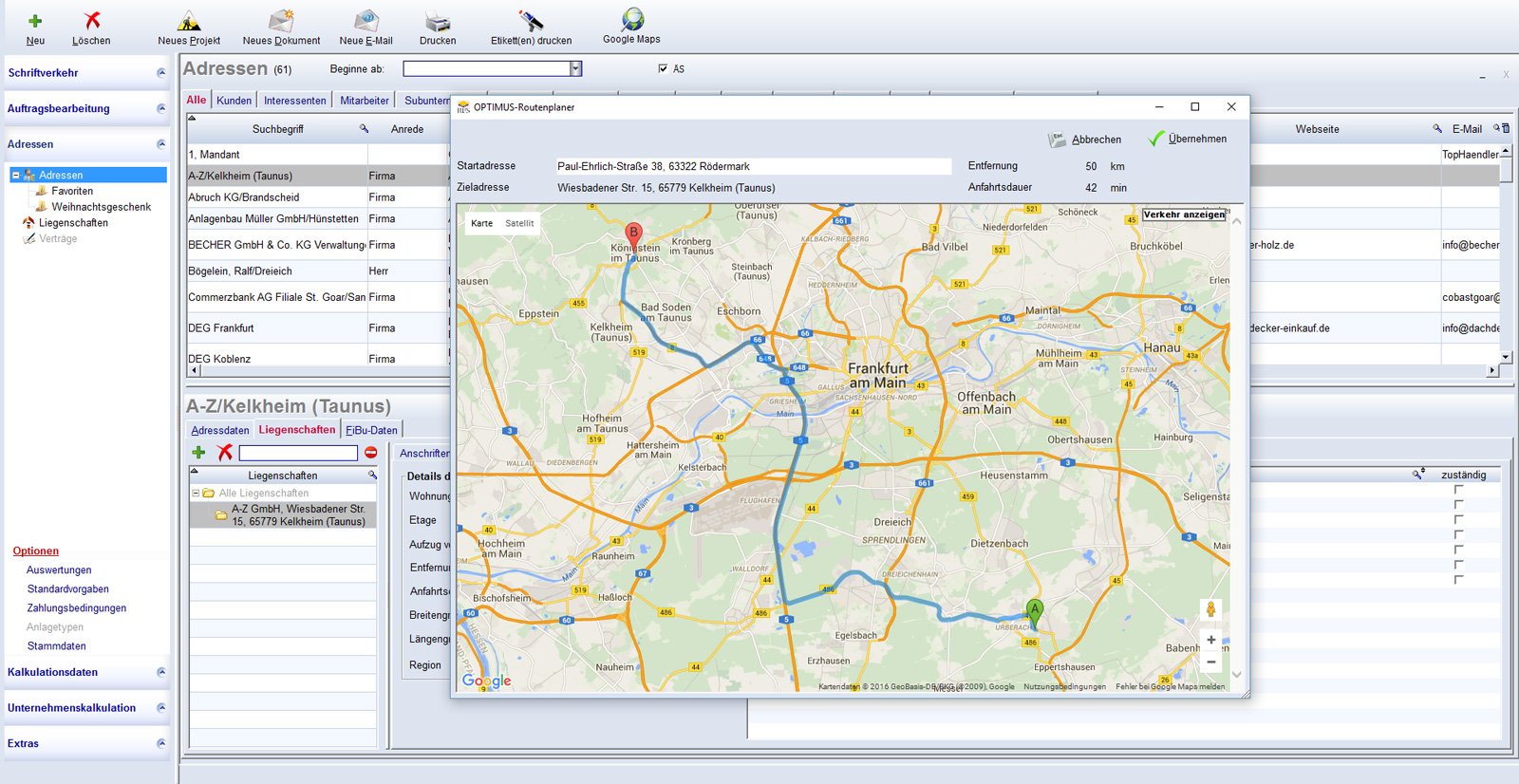Expand the Kalkulationsdaten sidebar section

161,672
